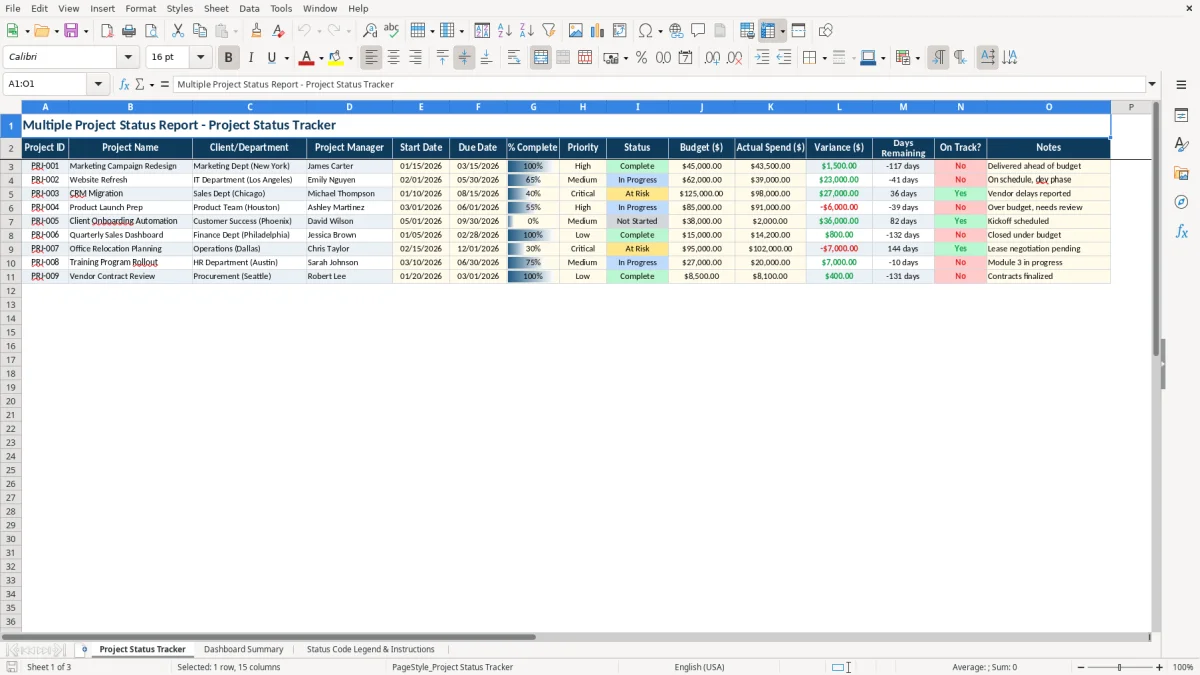1200x675 pixels.
Task: Sort descending Z to A
Action: coord(526,31)
